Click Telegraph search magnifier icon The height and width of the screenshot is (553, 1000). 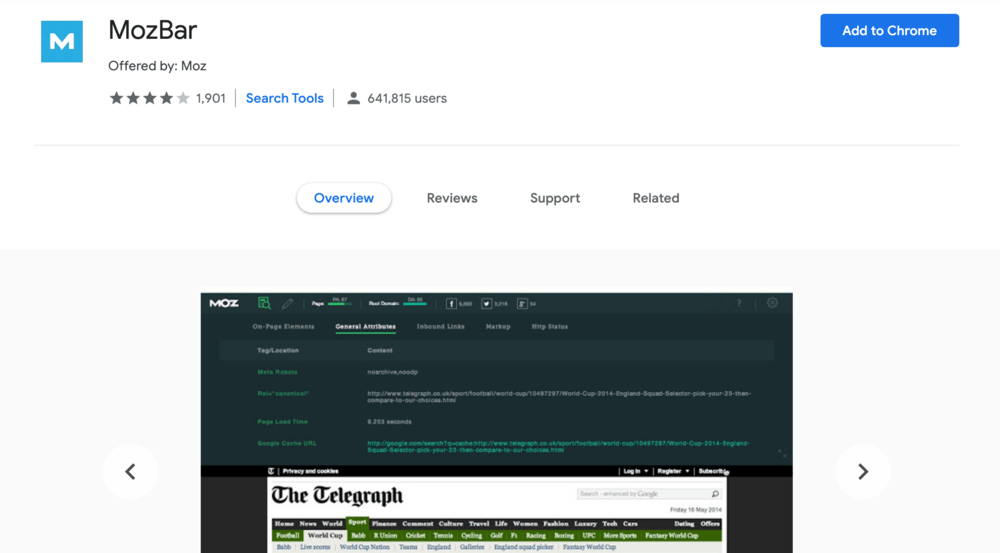tap(716, 494)
